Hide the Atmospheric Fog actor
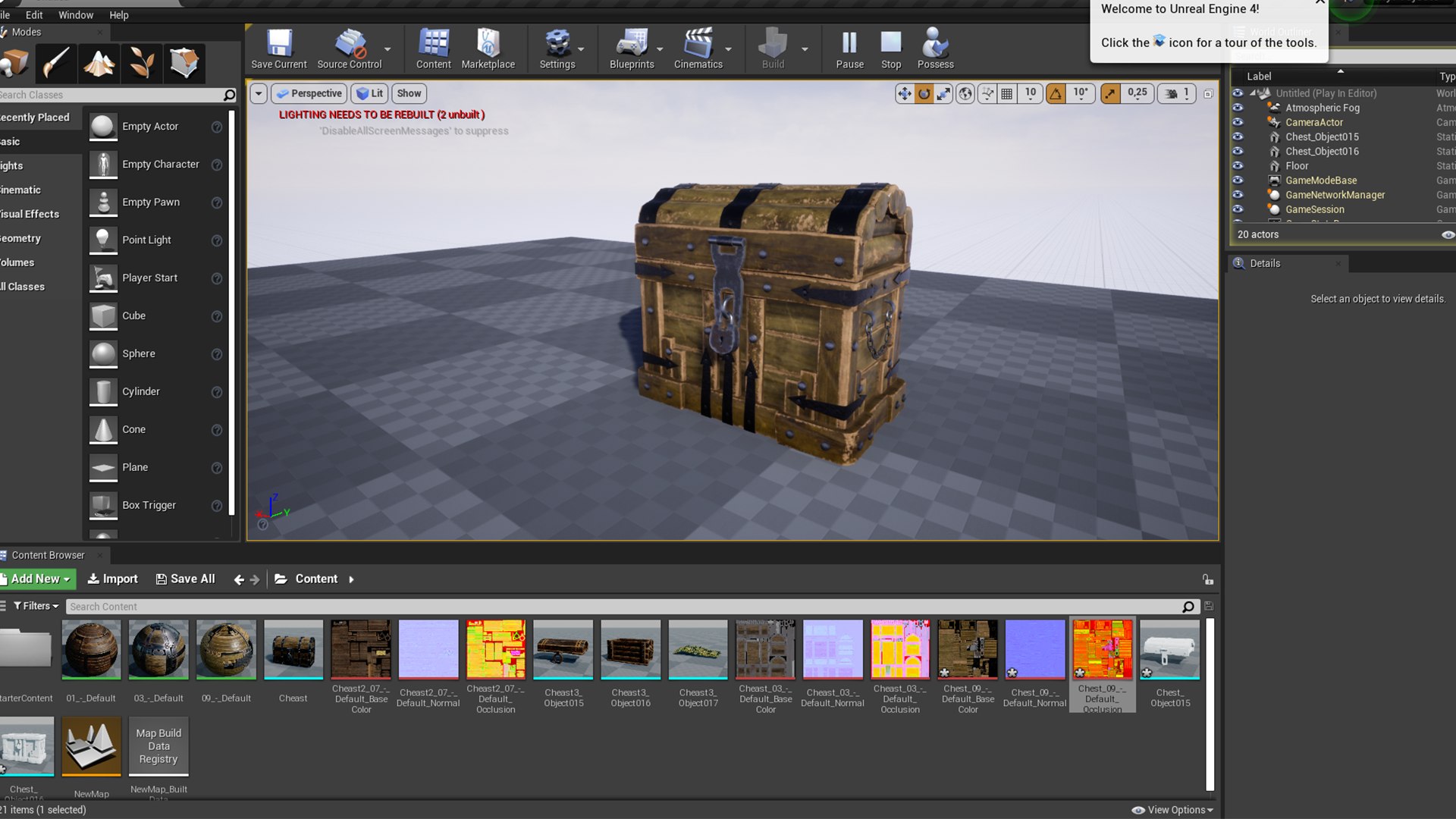This screenshot has height=819, width=1456. point(1238,108)
